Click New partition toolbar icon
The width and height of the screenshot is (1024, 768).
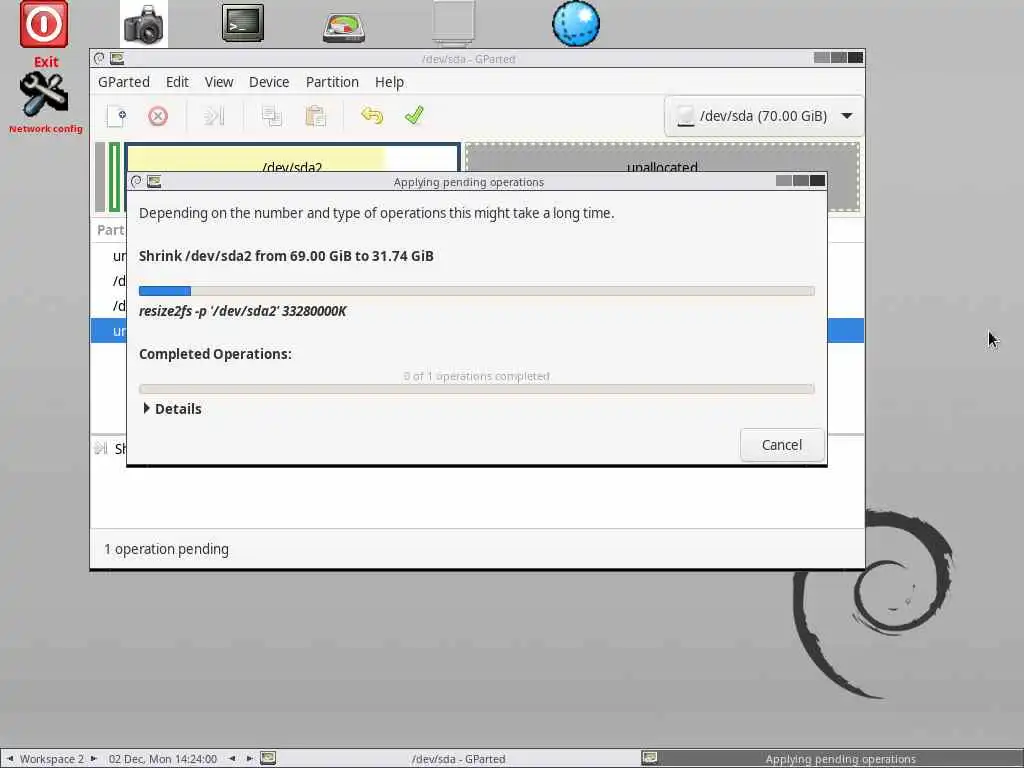click(117, 116)
